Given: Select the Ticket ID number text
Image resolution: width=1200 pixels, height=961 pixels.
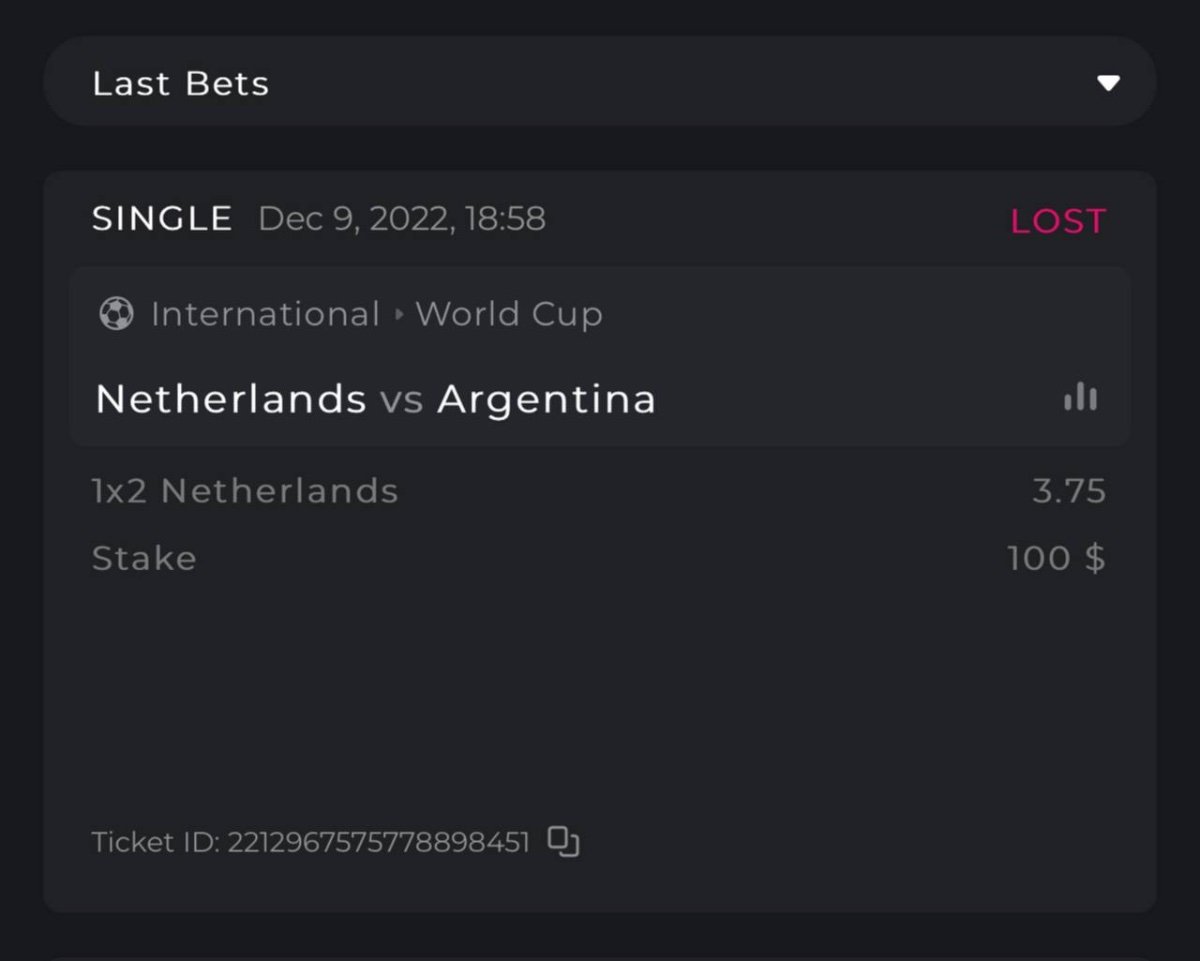Looking at the screenshot, I should tap(378, 842).
